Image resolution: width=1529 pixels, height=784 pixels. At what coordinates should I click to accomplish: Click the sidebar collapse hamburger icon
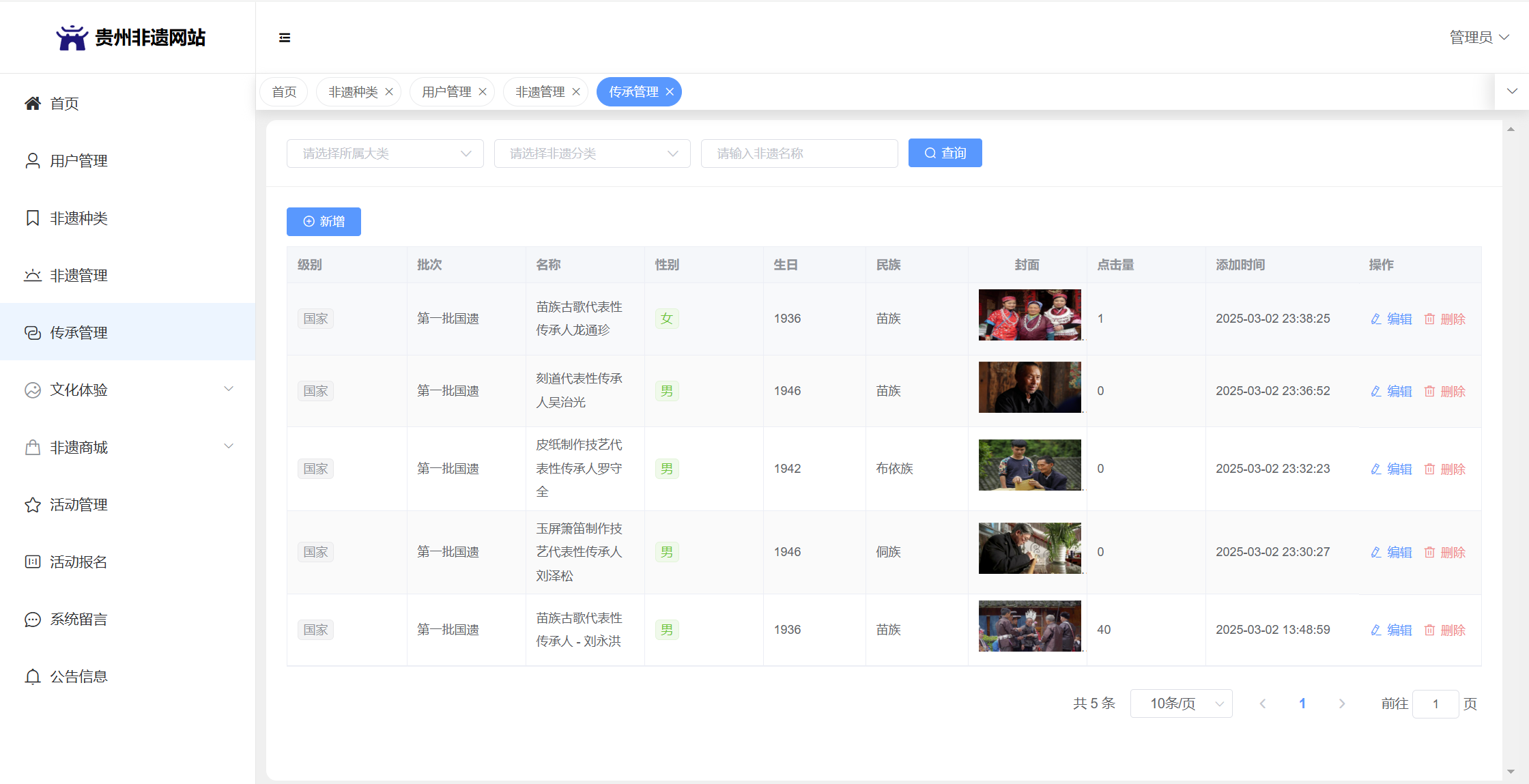pos(285,38)
